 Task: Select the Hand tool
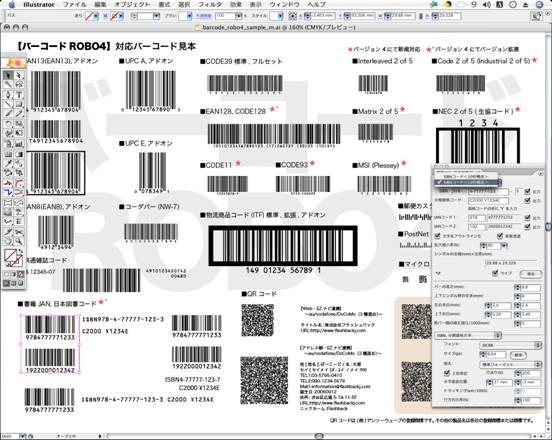[x=8, y=241]
